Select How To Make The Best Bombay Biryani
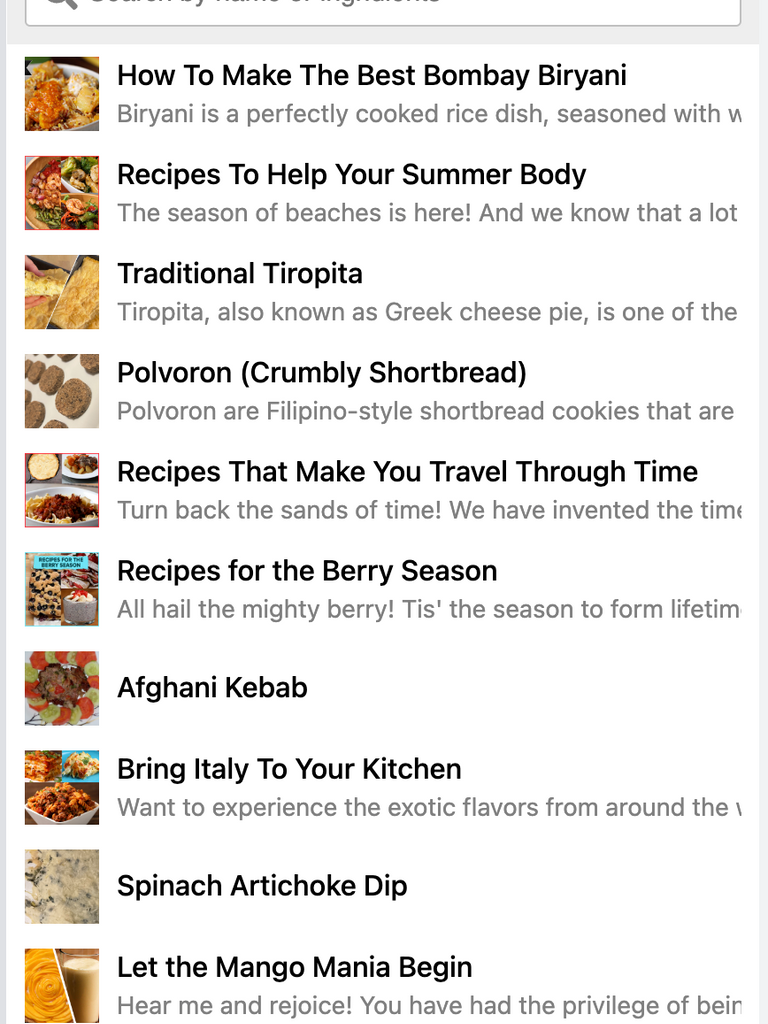This screenshot has width=768, height=1024. [372, 75]
